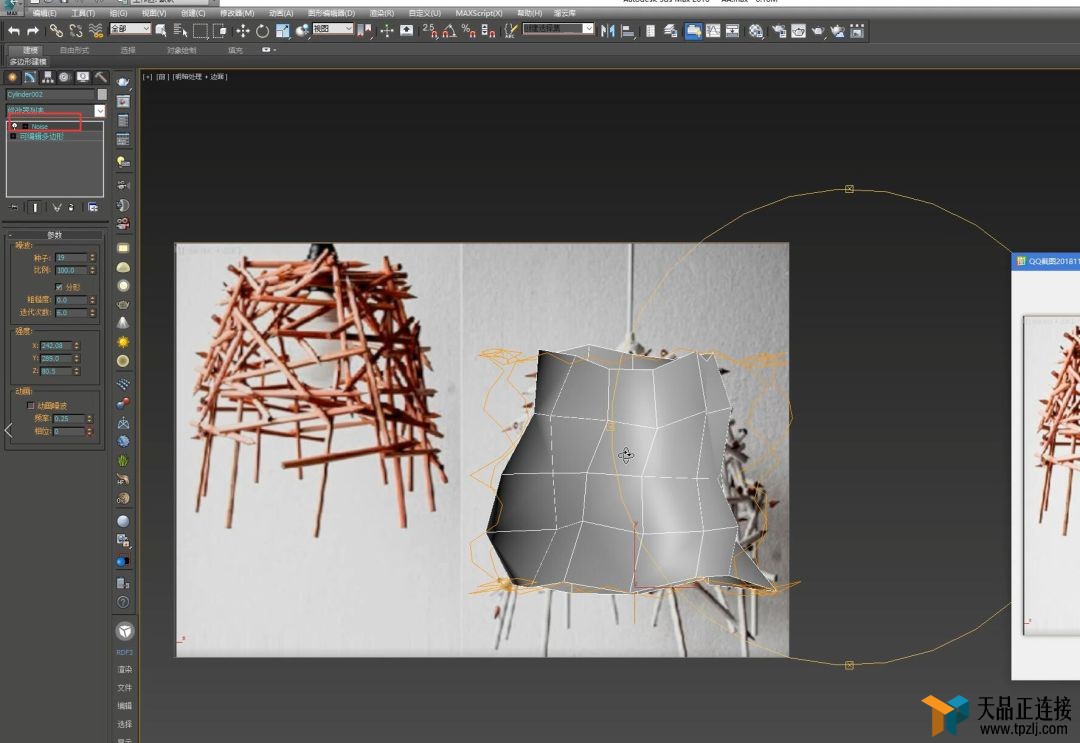The height and width of the screenshot is (743, 1080).
Task: Switch to the Motion command panel tab
Action: click(x=65, y=77)
